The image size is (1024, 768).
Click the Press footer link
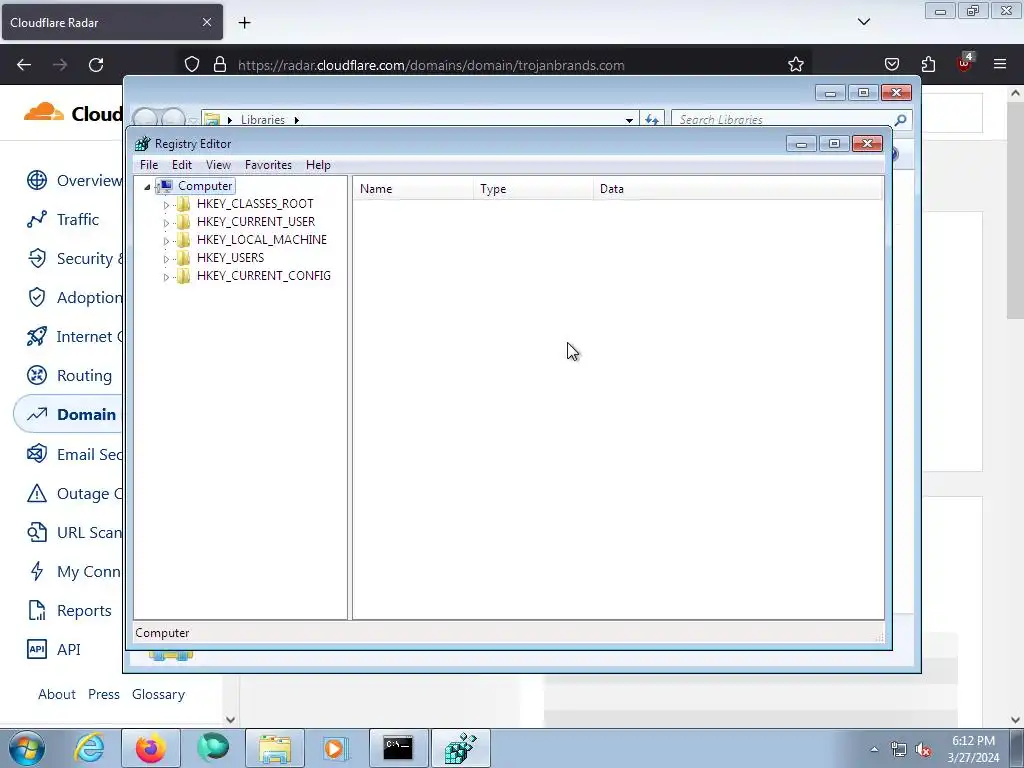pyautogui.click(x=104, y=694)
